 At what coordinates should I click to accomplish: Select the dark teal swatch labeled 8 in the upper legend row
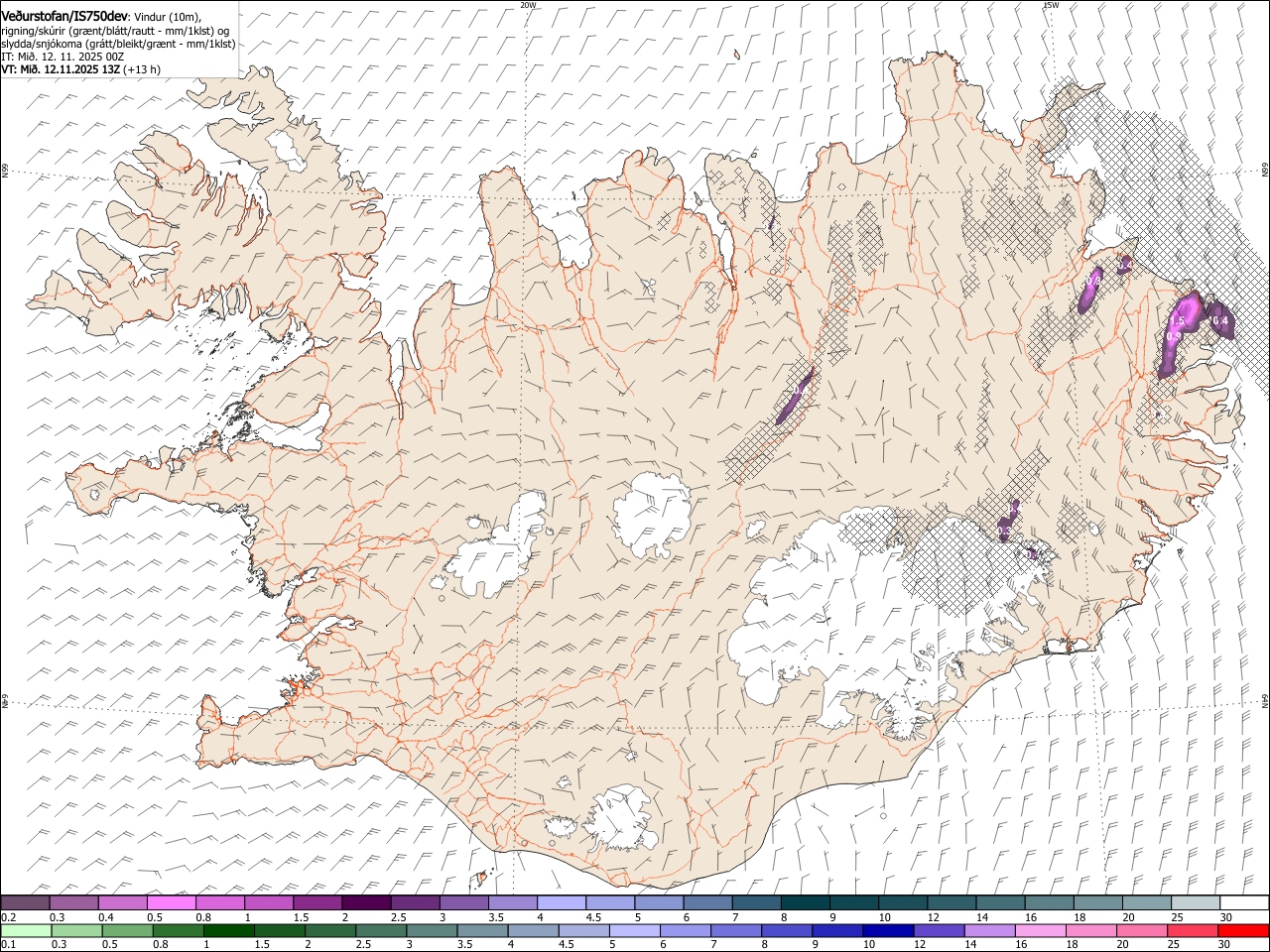[x=804, y=902]
